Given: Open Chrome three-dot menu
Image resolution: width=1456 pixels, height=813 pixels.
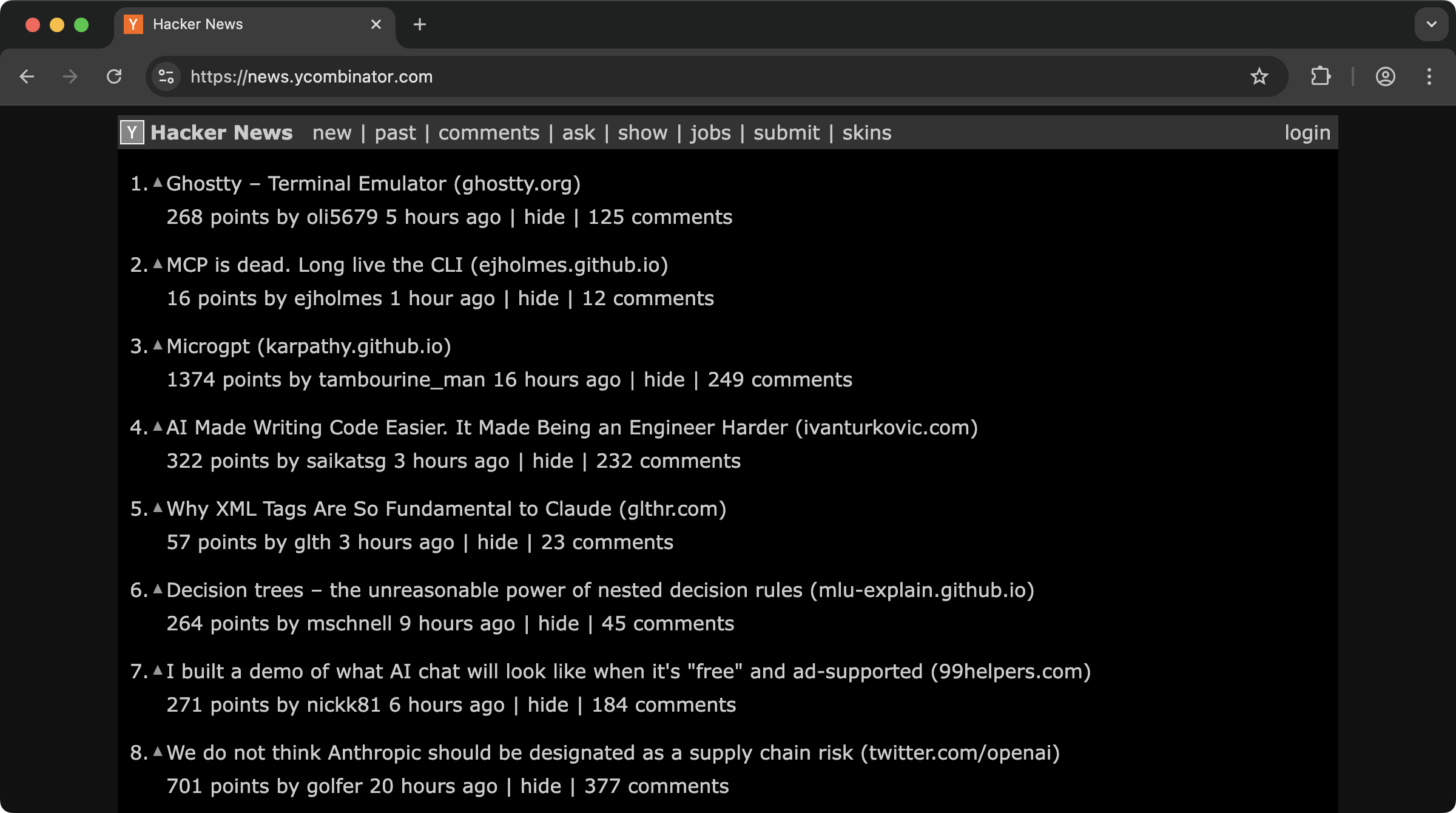Looking at the screenshot, I should pyautogui.click(x=1429, y=76).
